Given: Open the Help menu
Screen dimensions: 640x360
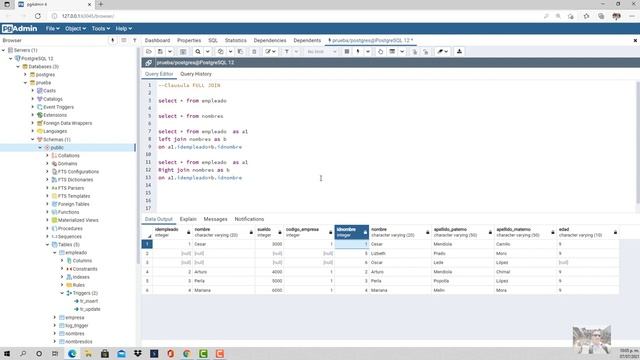Looking at the screenshot, I should pos(123,29).
